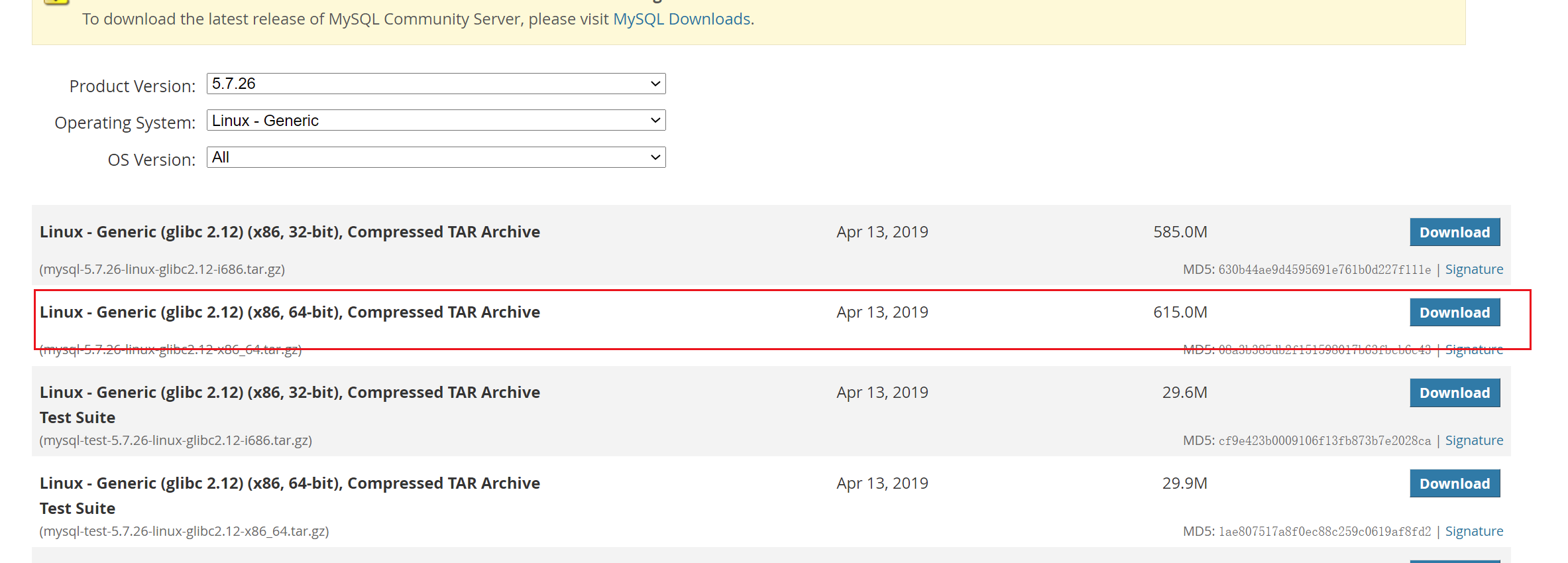Image resolution: width=1568 pixels, height=563 pixels.
Task: Click the MD5 hash starting with cf9e423b
Action: point(1325,441)
